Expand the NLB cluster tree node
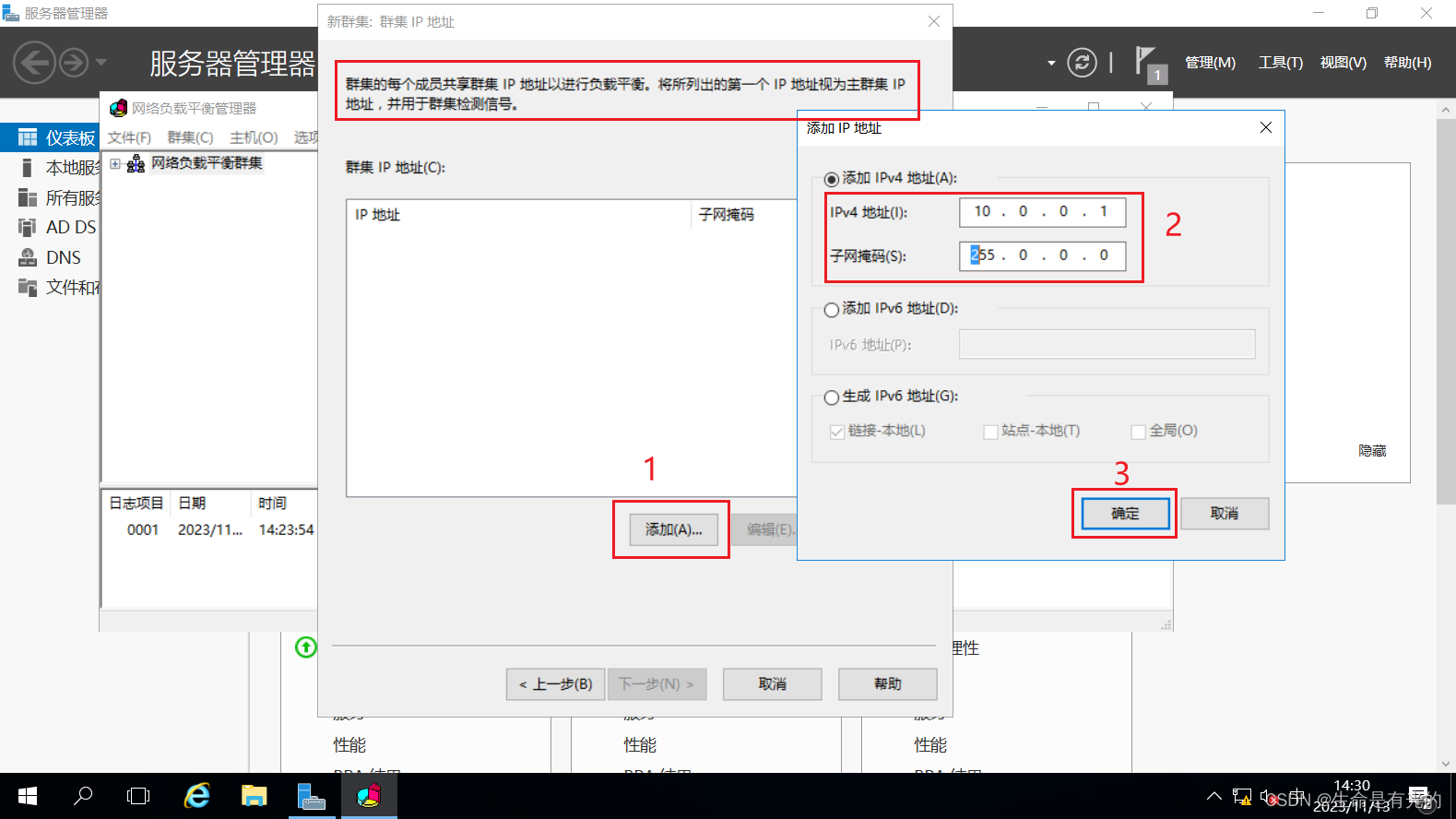1456x819 pixels. click(x=115, y=164)
